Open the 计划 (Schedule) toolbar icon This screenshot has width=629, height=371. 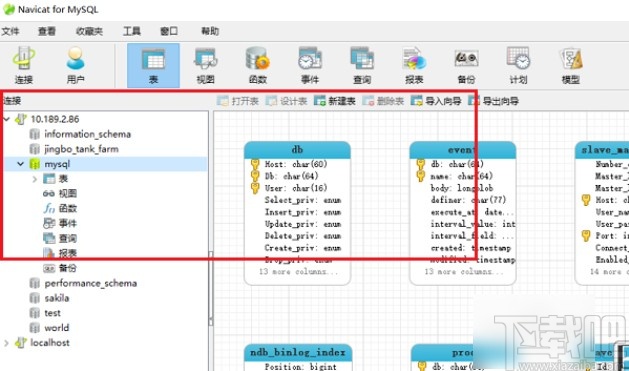coord(518,65)
